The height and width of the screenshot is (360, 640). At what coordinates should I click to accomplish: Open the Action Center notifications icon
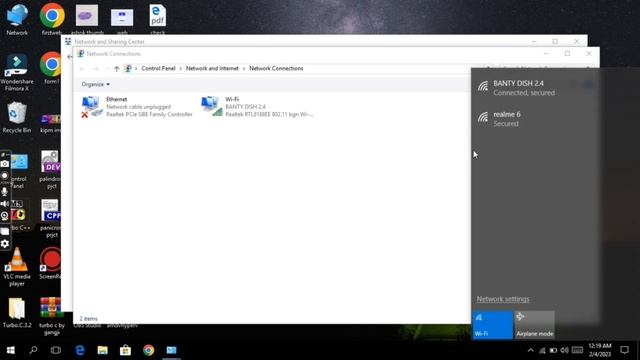pos(624,350)
